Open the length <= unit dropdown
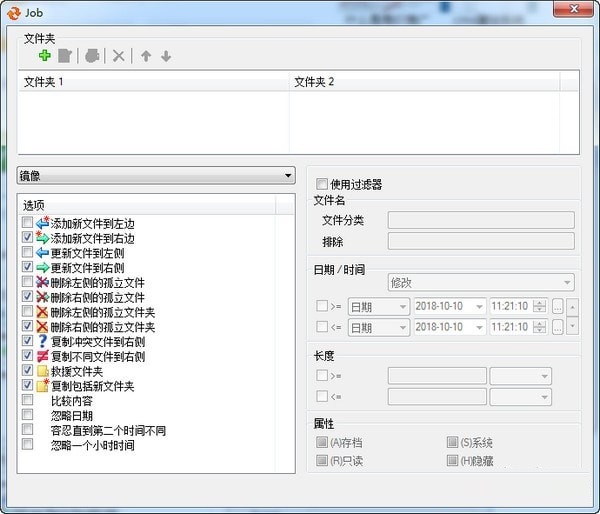Image resolution: width=600 pixels, height=514 pixels. 520,397
